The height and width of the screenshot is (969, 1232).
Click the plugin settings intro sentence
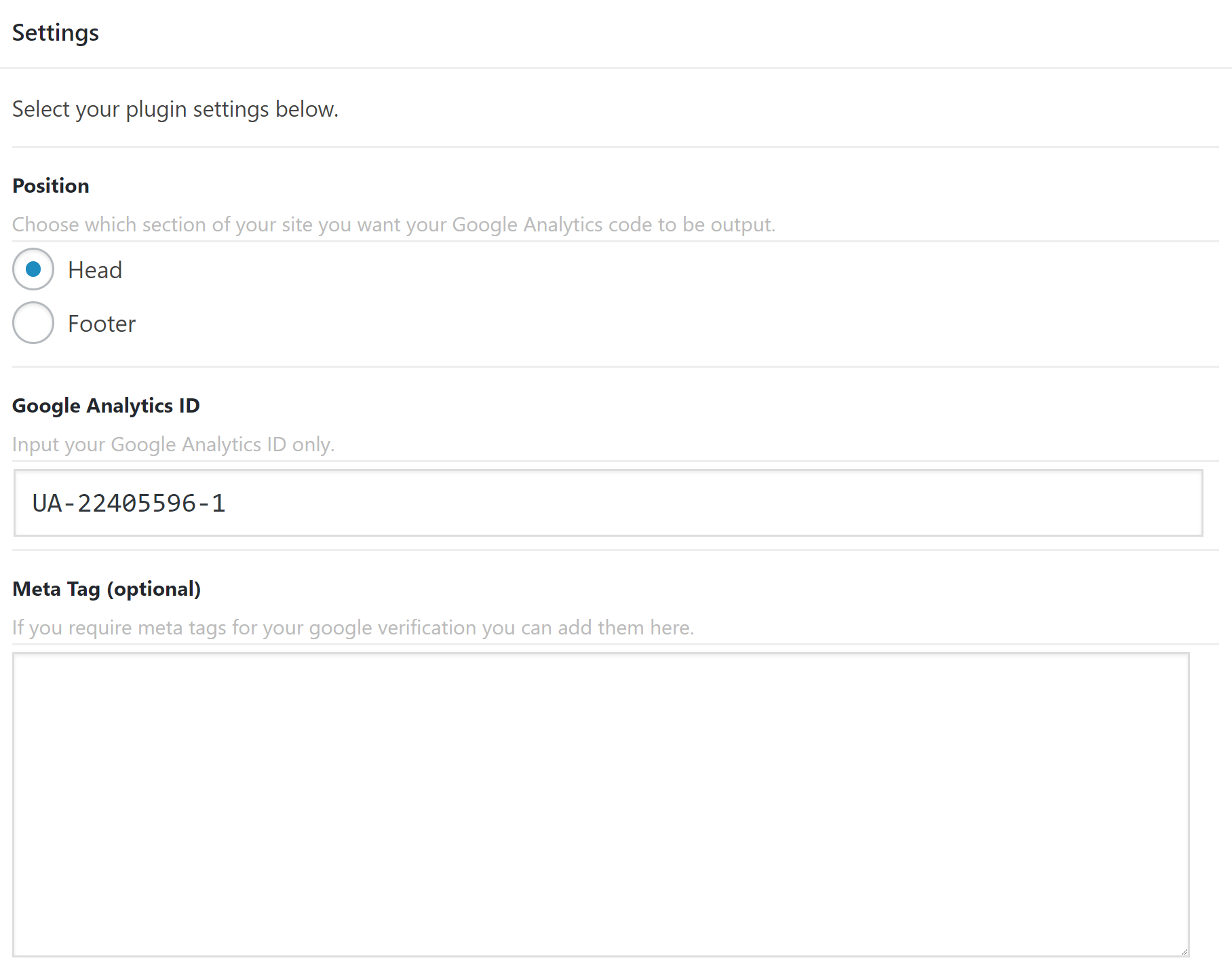(x=174, y=108)
